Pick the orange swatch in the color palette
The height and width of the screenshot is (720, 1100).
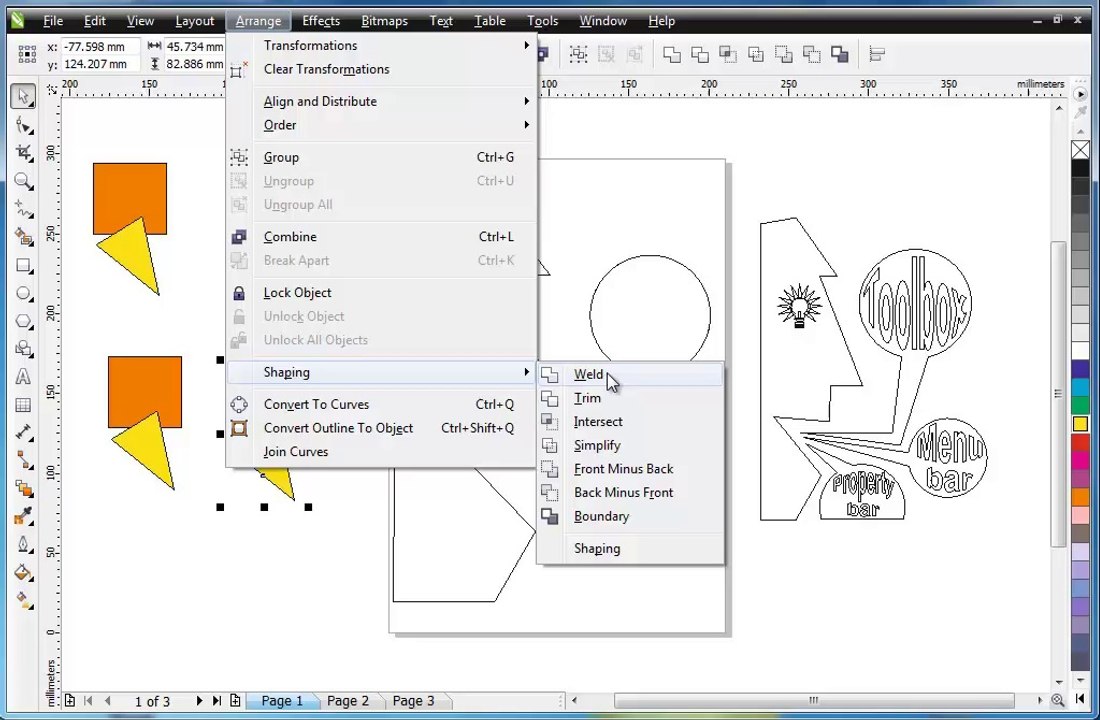click(x=1080, y=497)
